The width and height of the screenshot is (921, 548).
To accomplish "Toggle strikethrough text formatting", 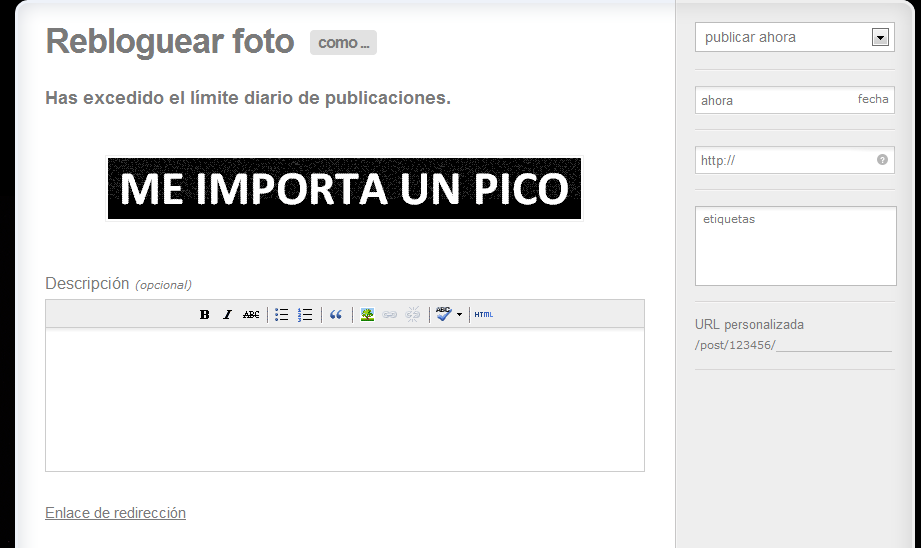I will click(251, 315).
